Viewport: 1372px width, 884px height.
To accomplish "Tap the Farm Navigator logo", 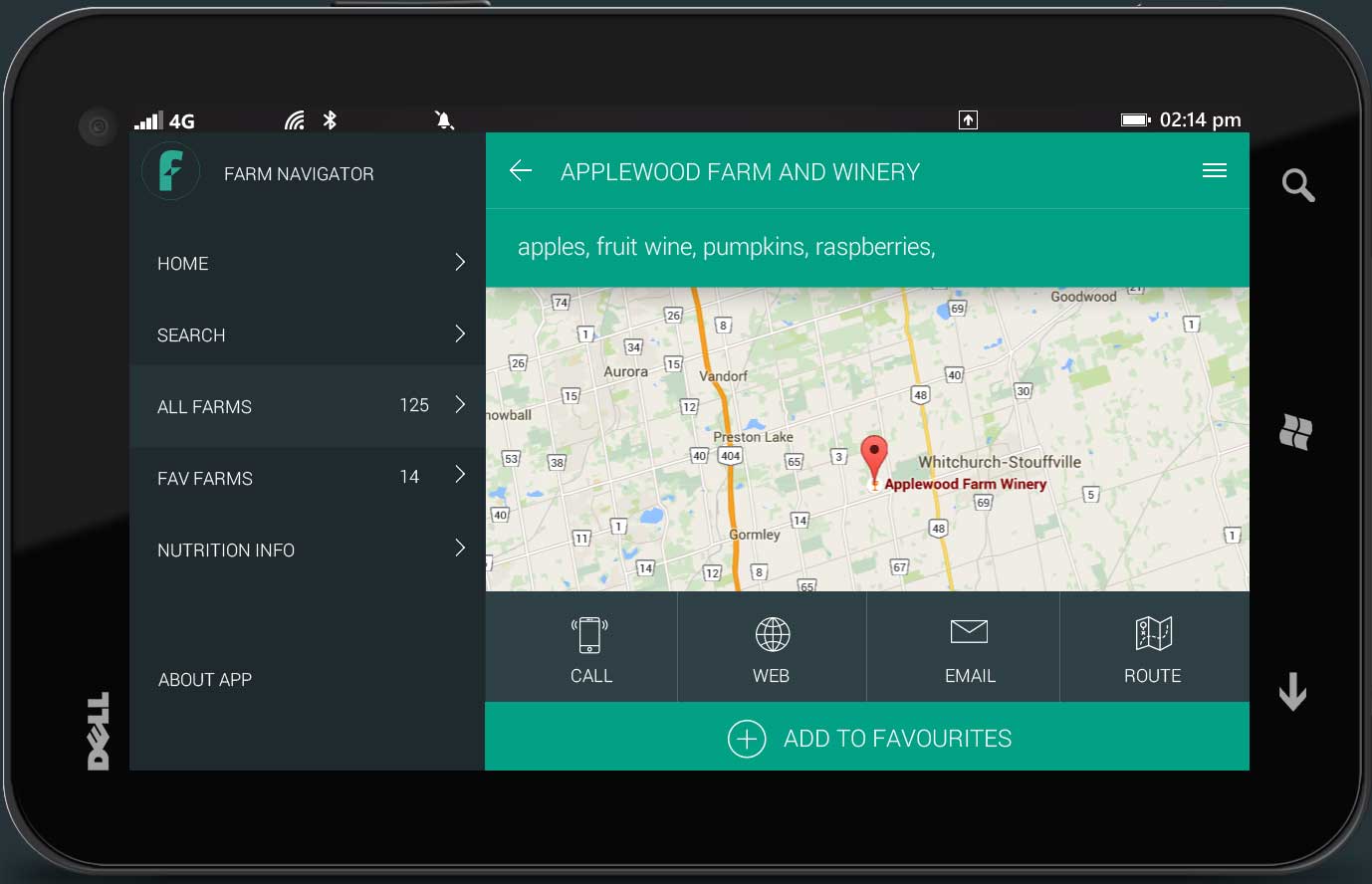I will 170,171.
